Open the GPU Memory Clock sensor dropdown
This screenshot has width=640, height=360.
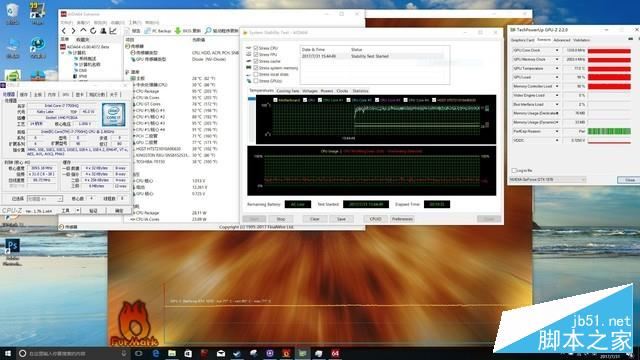[x=557, y=59]
